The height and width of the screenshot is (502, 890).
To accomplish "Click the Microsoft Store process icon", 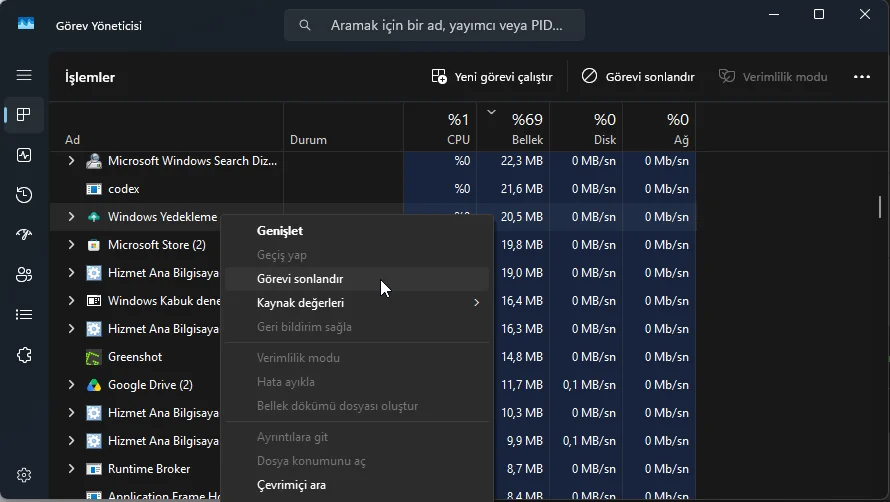I will [94, 245].
